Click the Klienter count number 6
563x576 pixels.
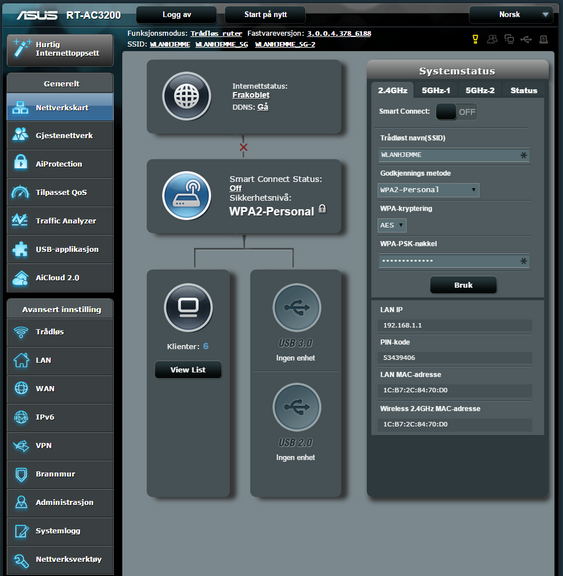[x=206, y=346]
